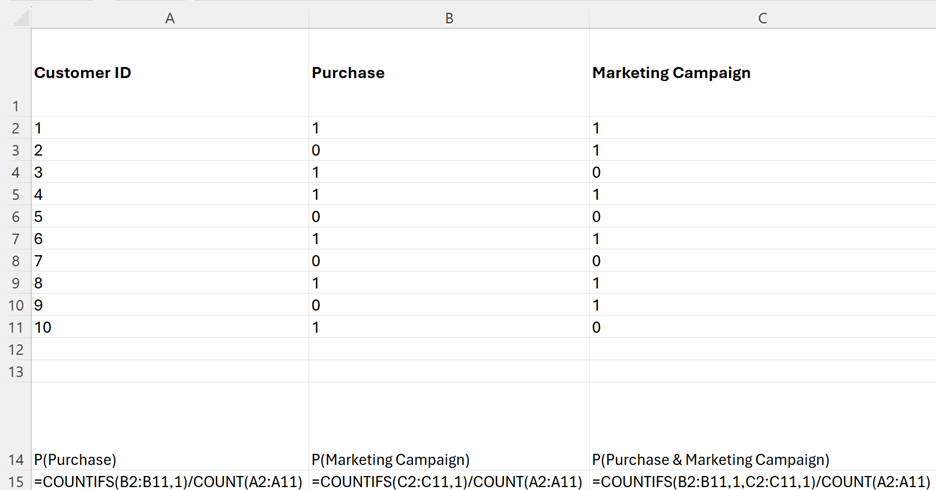The width and height of the screenshot is (936, 490).
Task: Select column A header
Action: 169,18
